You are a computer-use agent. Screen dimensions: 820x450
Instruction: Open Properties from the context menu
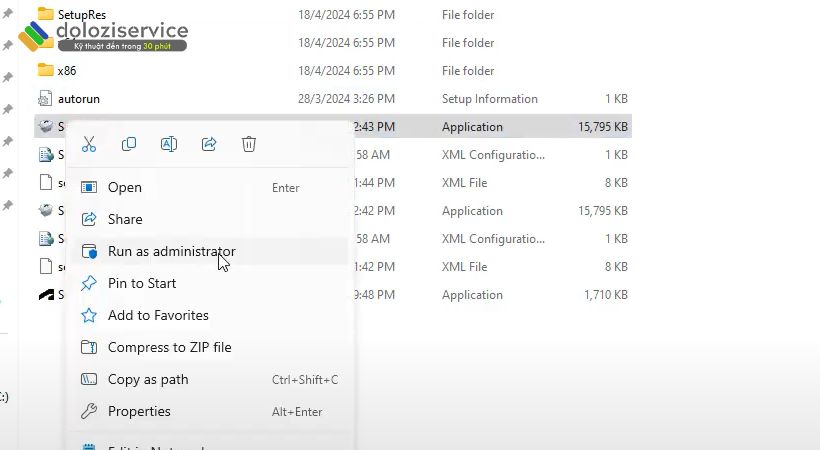point(209,411)
